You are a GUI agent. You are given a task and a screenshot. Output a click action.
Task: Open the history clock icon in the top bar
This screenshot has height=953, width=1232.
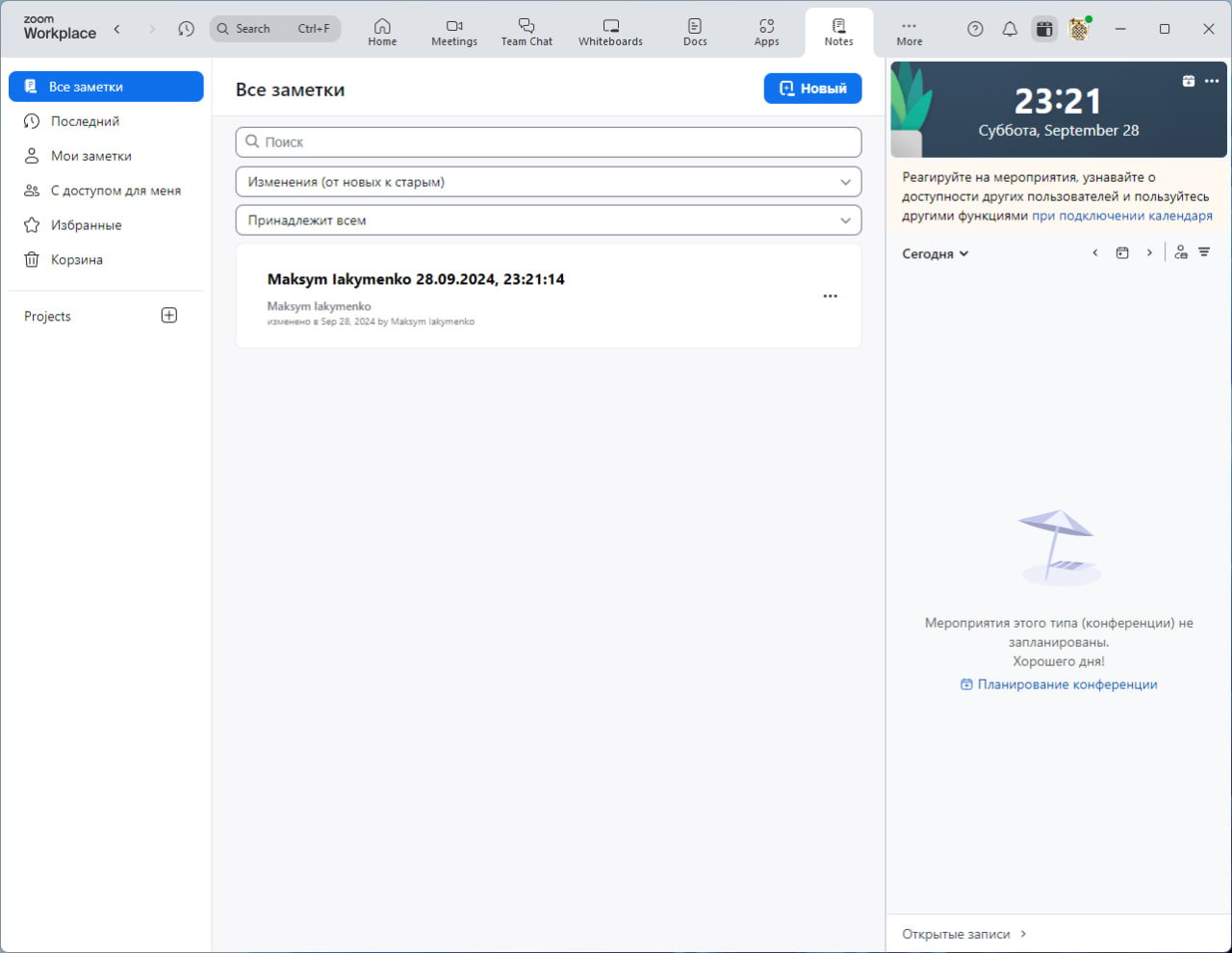187,29
